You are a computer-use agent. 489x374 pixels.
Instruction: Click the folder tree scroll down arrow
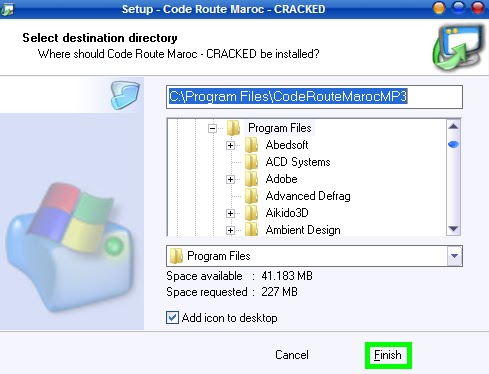point(453,229)
